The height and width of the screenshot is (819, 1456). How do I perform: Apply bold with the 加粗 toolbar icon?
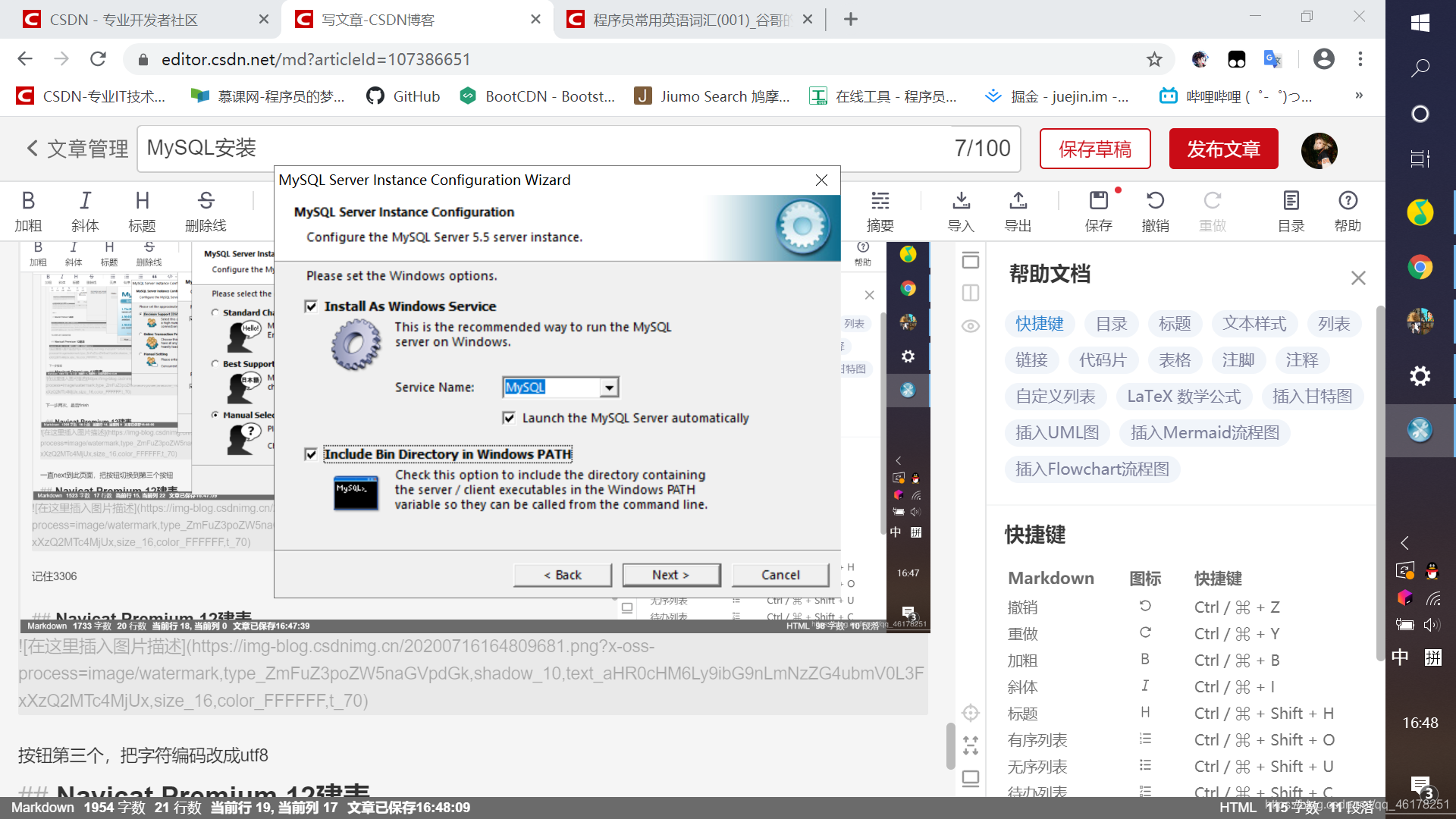[x=28, y=211]
